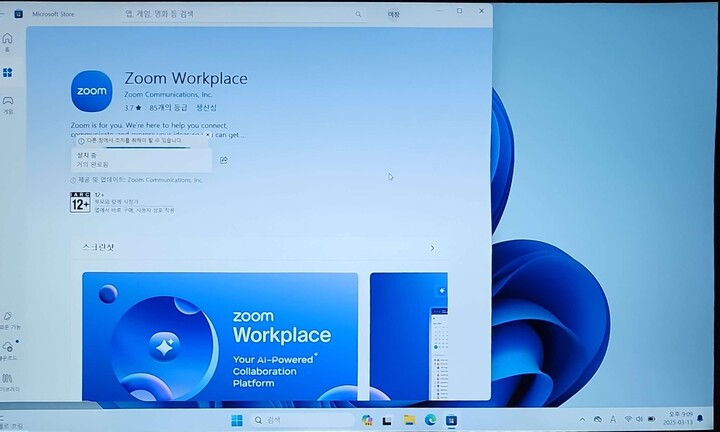Open File Explorer from the taskbar
The height and width of the screenshot is (432, 720).
409,420
